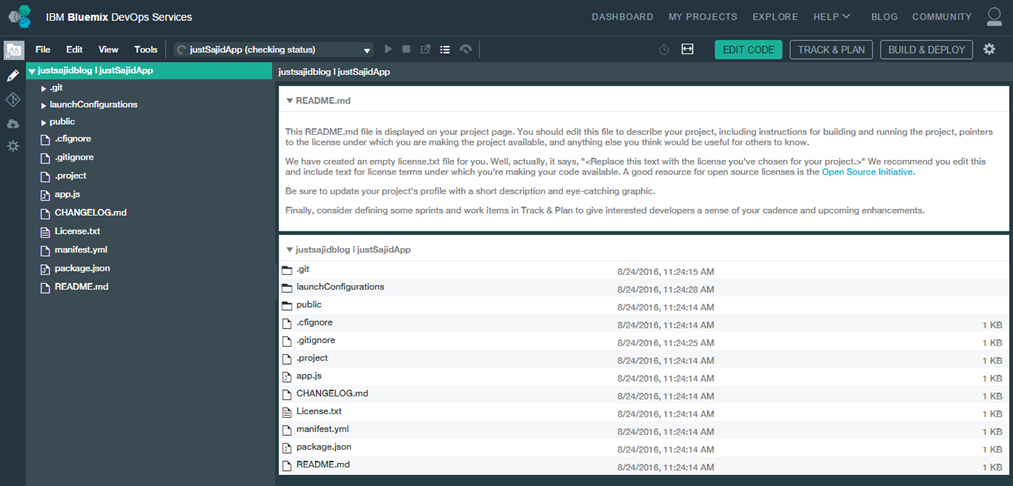
Task: Click the EDIT CODE button
Action: (x=749, y=50)
